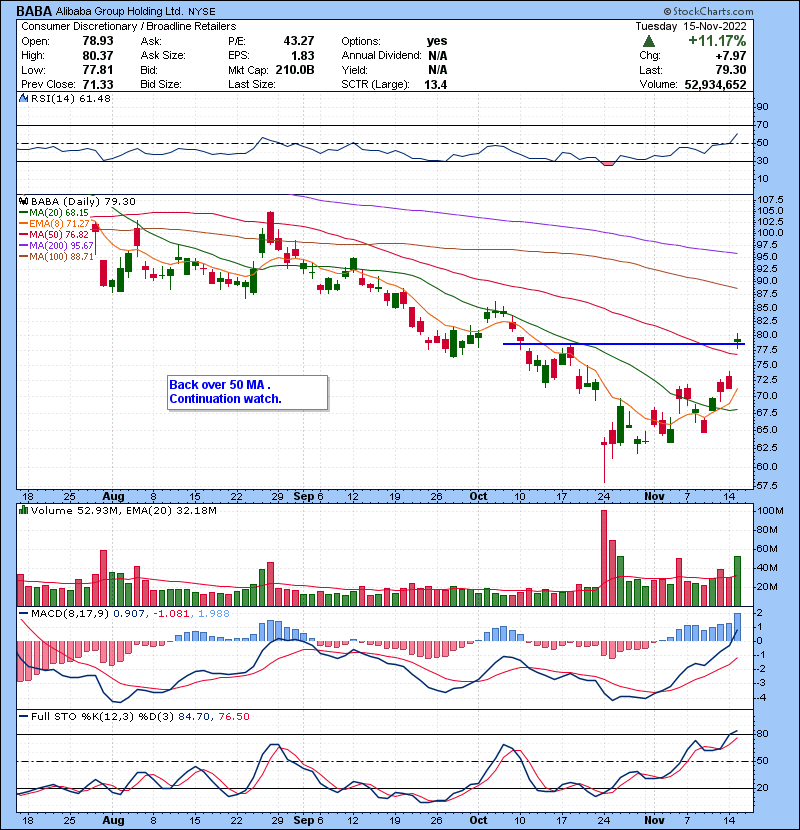Click the Ask Size label in quote header
The image size is (800, 830).
pyautogui.click(x=163, y=56)
